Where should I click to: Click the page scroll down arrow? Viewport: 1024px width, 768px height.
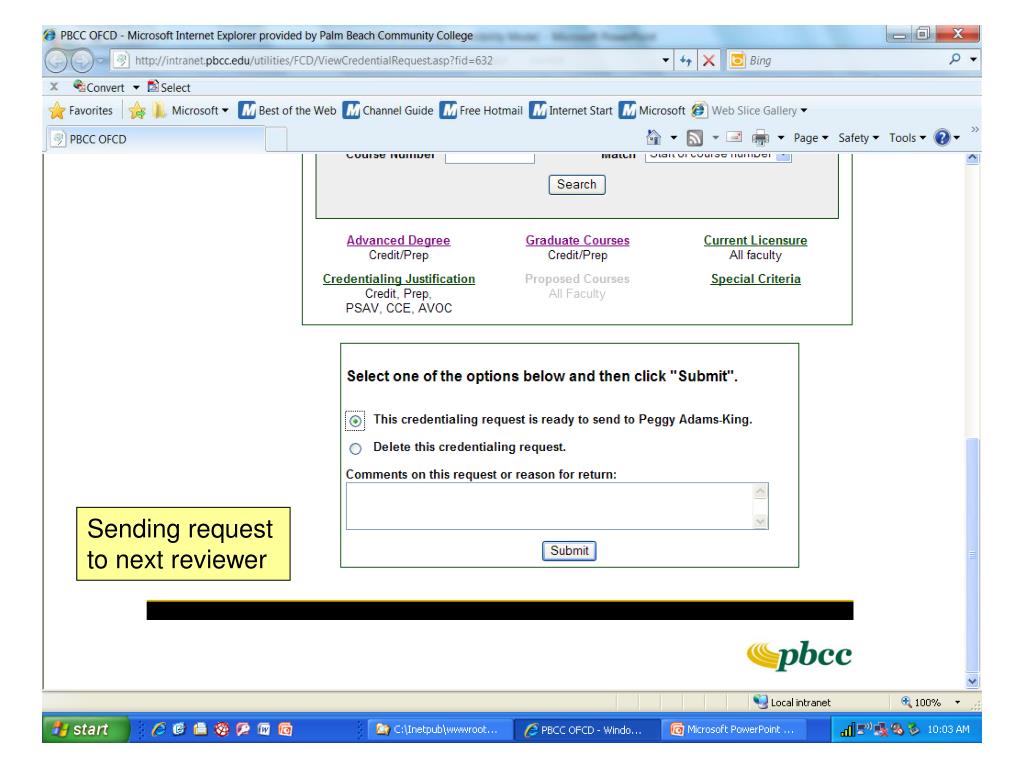point(972,681)
